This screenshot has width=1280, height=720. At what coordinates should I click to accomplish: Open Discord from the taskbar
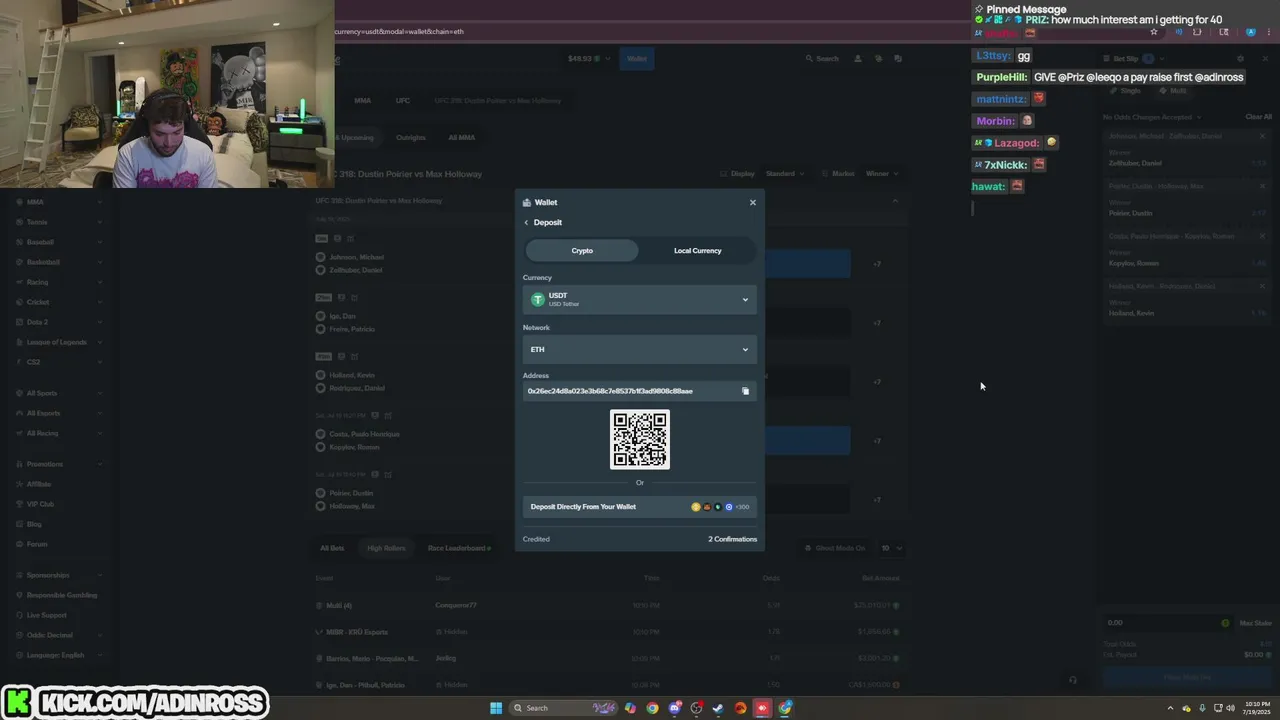[x=675, y=708]
